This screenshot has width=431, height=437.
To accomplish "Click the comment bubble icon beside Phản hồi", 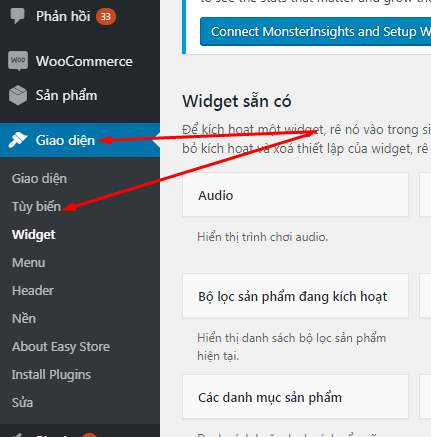I will point(18,16).
